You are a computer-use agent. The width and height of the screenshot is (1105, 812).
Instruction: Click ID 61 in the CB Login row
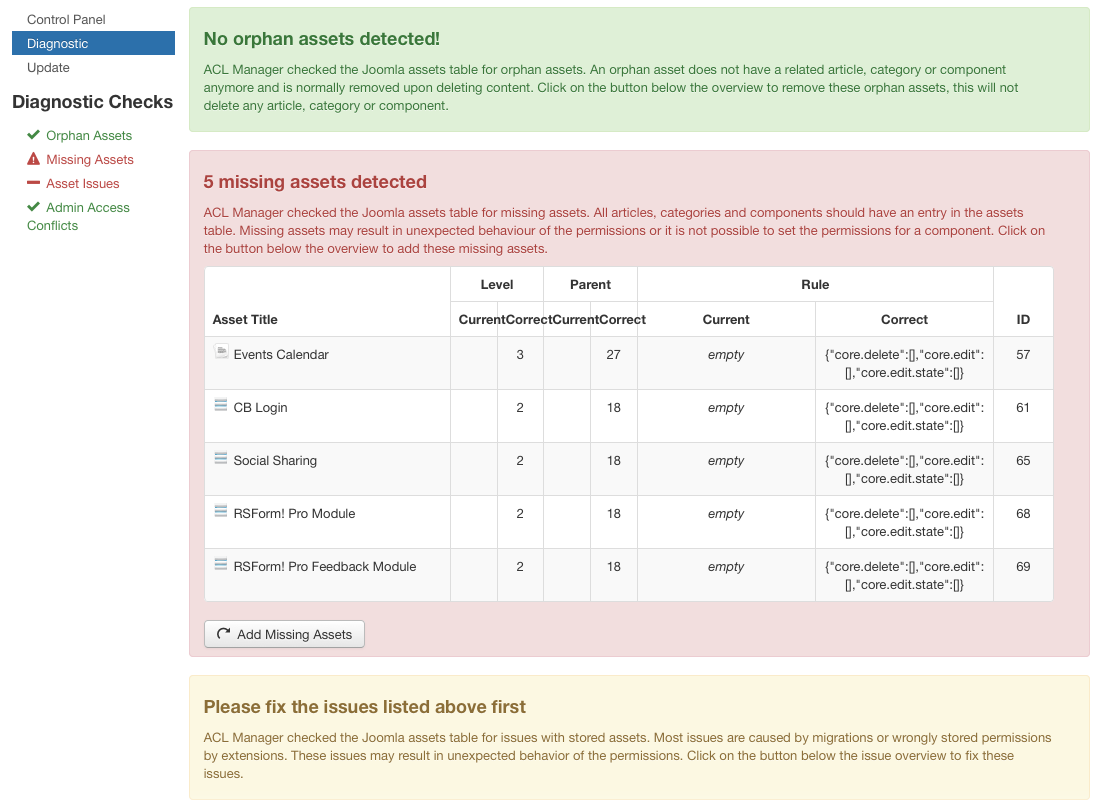point(1023,407)
